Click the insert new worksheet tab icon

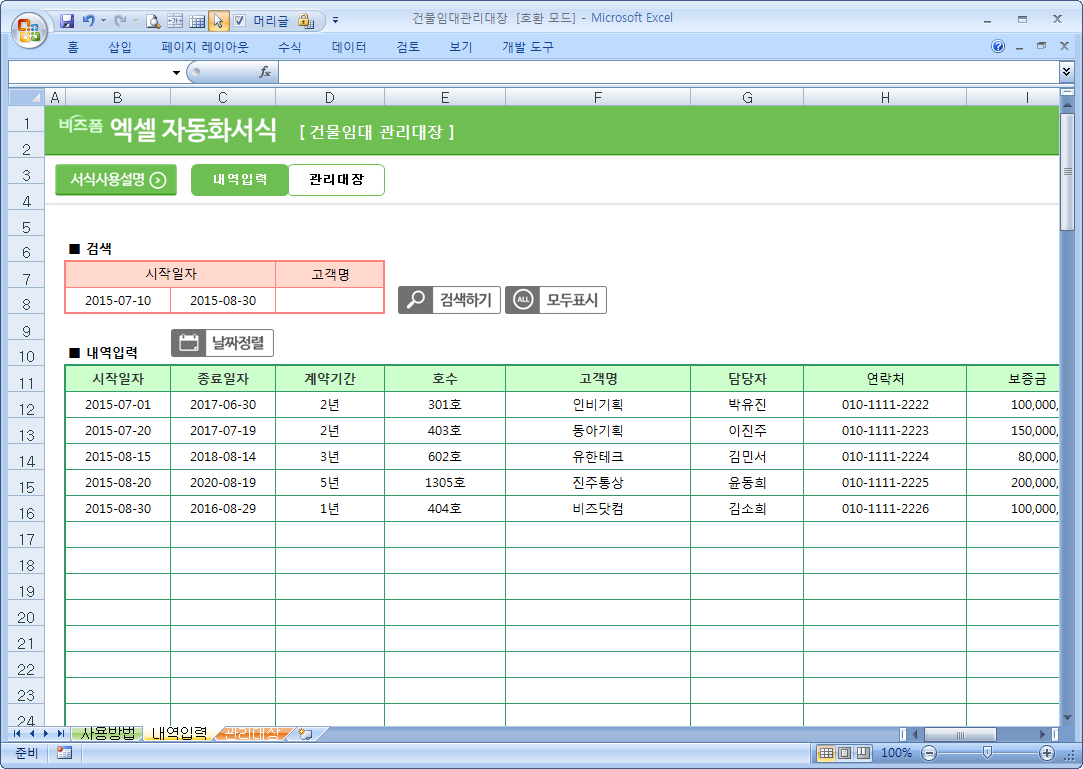pos(306,734)
